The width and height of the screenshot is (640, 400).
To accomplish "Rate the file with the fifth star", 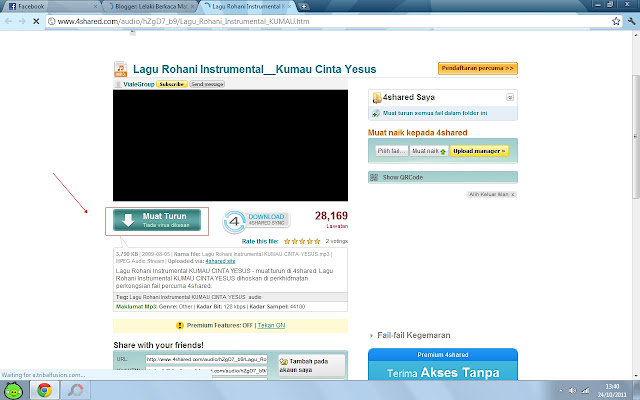I will pos(317,241).
